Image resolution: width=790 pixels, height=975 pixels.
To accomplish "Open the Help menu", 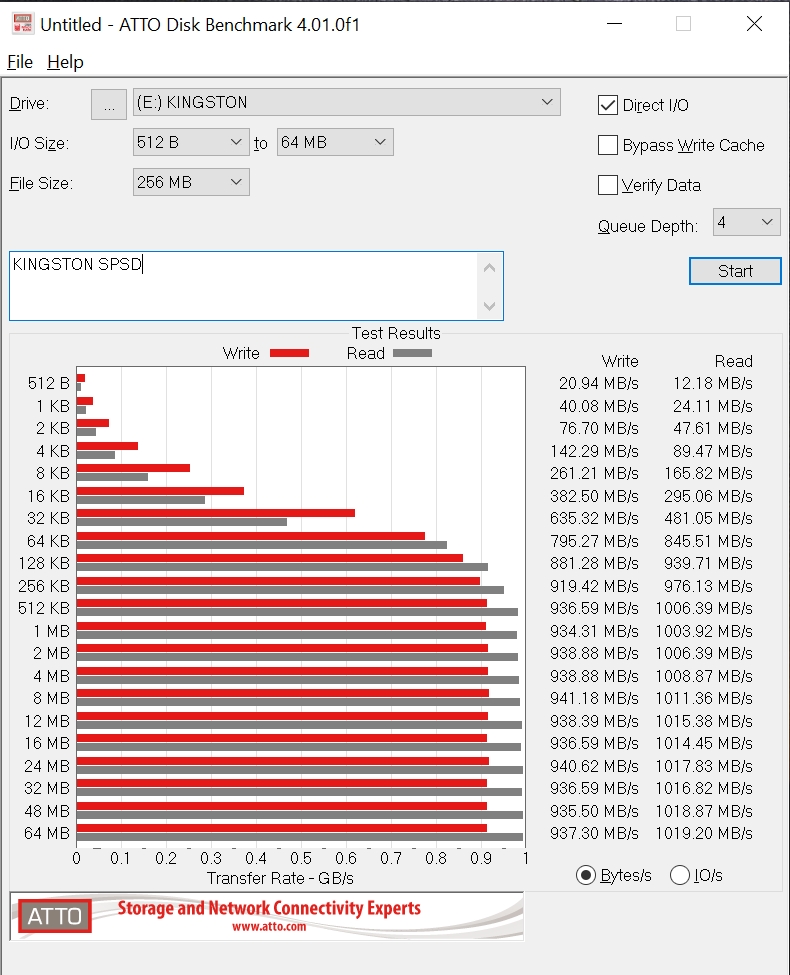I will click(65, 62).
